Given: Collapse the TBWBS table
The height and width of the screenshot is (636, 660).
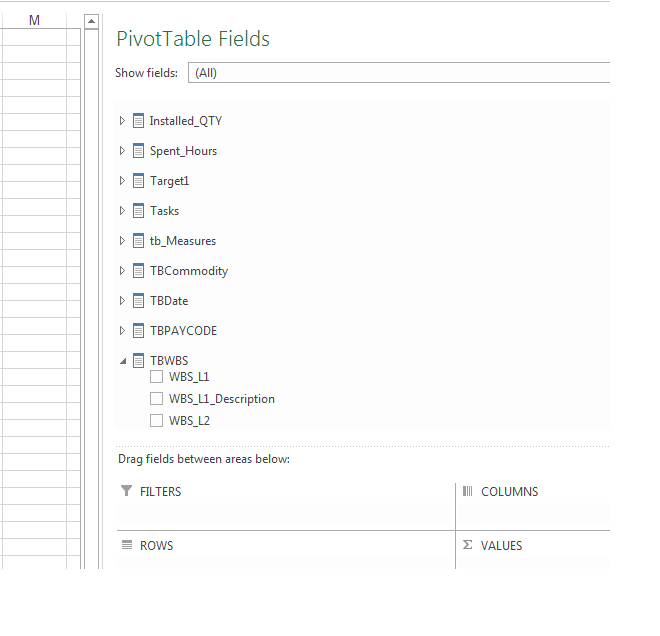Looking at the screenshot, I should [123, 361].
